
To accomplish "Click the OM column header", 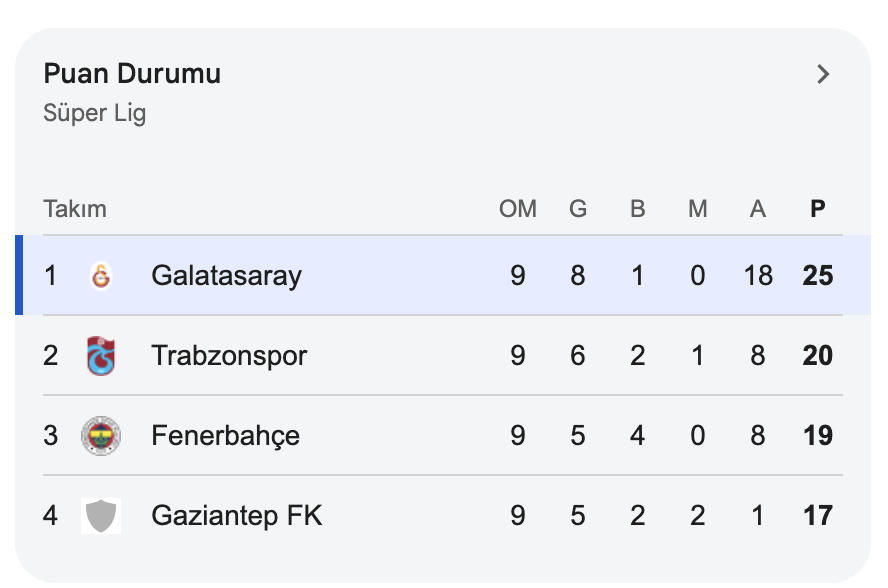I will (518, 210).
